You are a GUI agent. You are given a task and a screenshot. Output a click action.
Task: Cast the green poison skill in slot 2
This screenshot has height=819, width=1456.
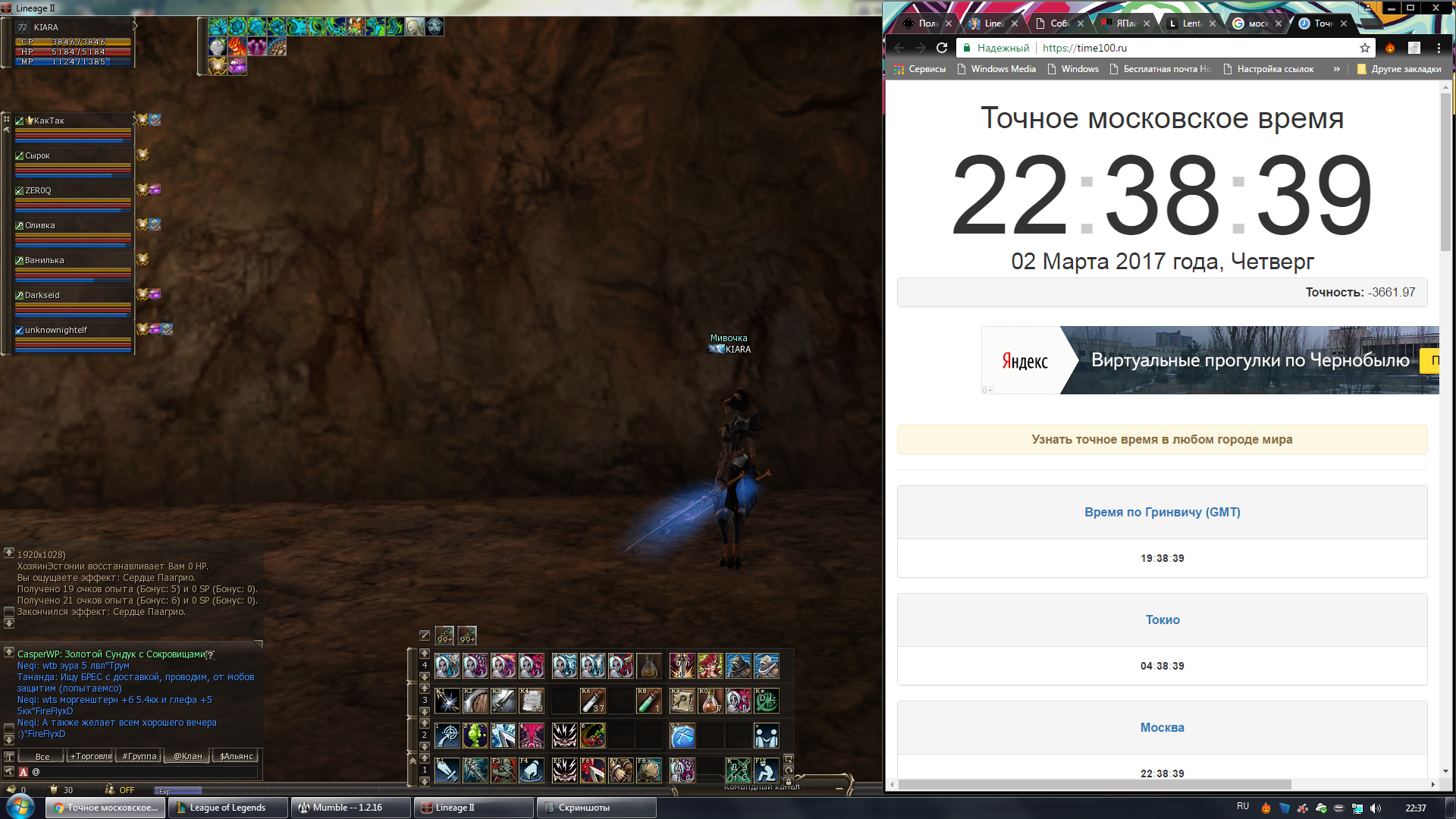475,736
